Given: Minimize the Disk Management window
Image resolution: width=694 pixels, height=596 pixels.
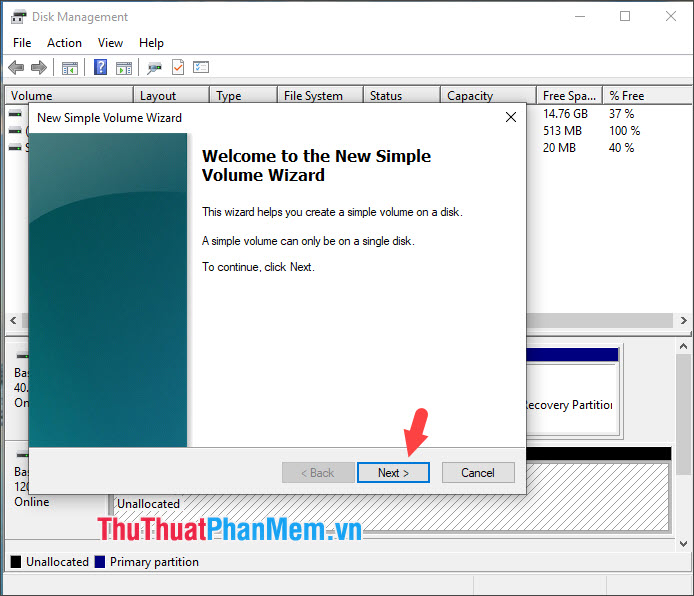Looking at the screenshot, I should (580, 17).
